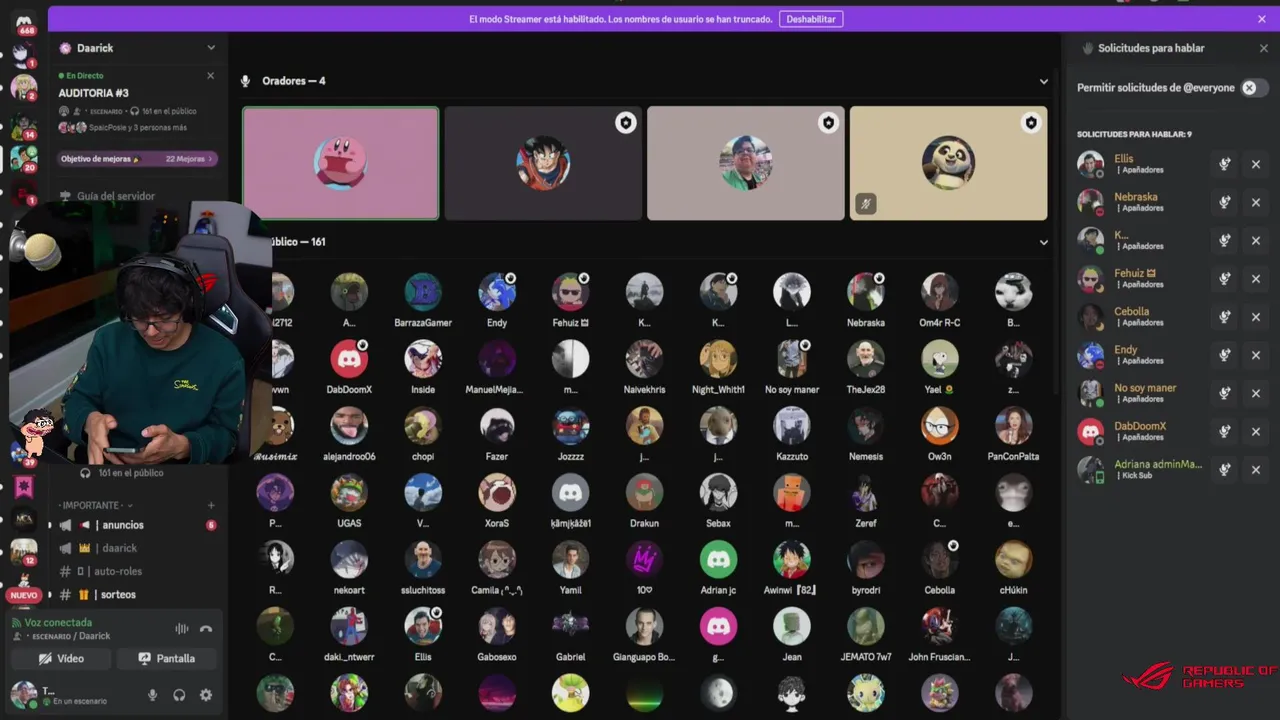Image resolution: width=1280 pixels, height=720 pixels.
Task: Share screen with Pantalla button
Action: click(167, 659)
